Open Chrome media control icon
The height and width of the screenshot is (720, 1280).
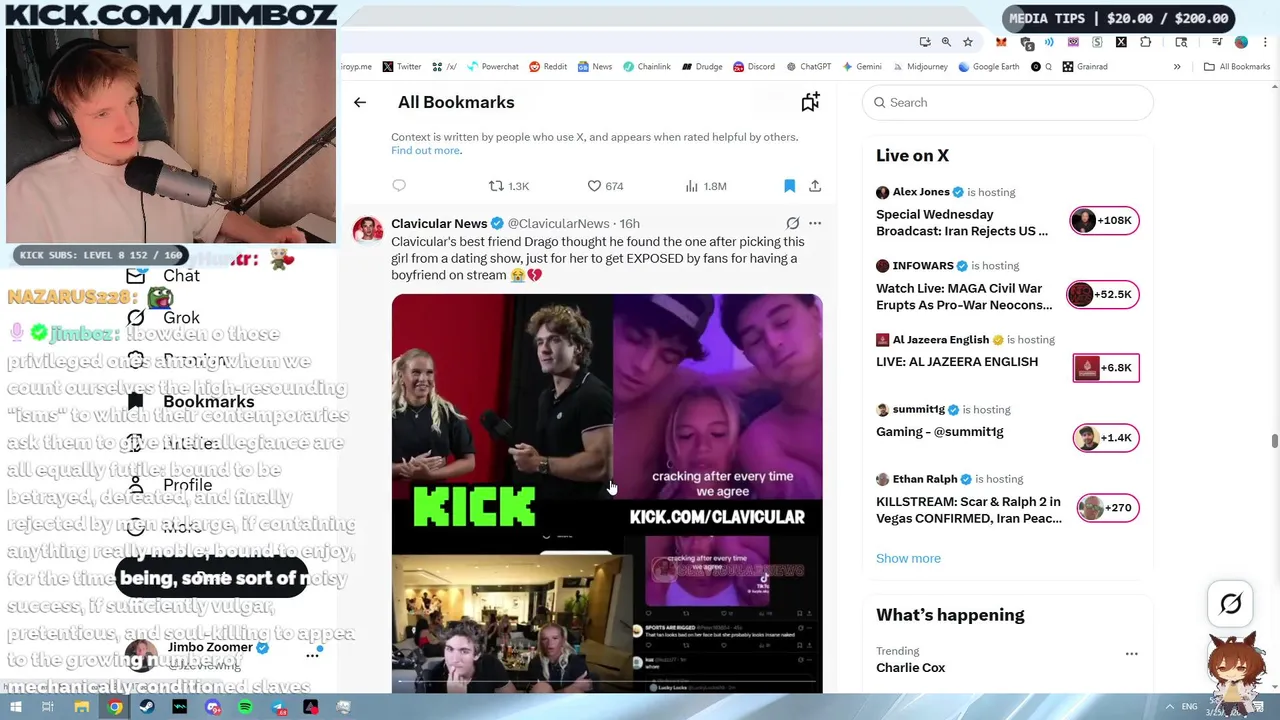[x=1217, y=42]
